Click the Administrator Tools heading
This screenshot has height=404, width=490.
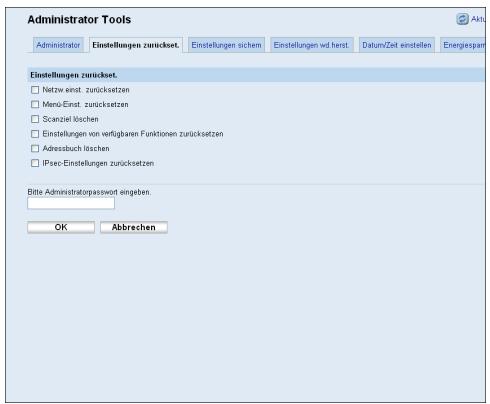(79, 20)
